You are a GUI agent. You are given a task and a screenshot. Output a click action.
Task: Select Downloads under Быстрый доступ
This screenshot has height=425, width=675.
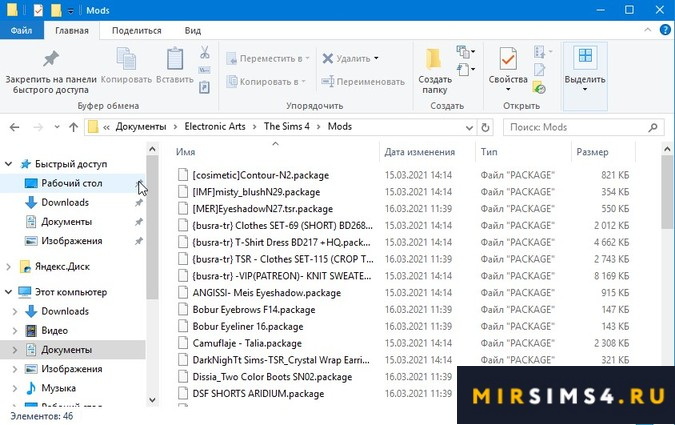click(65, 202)
